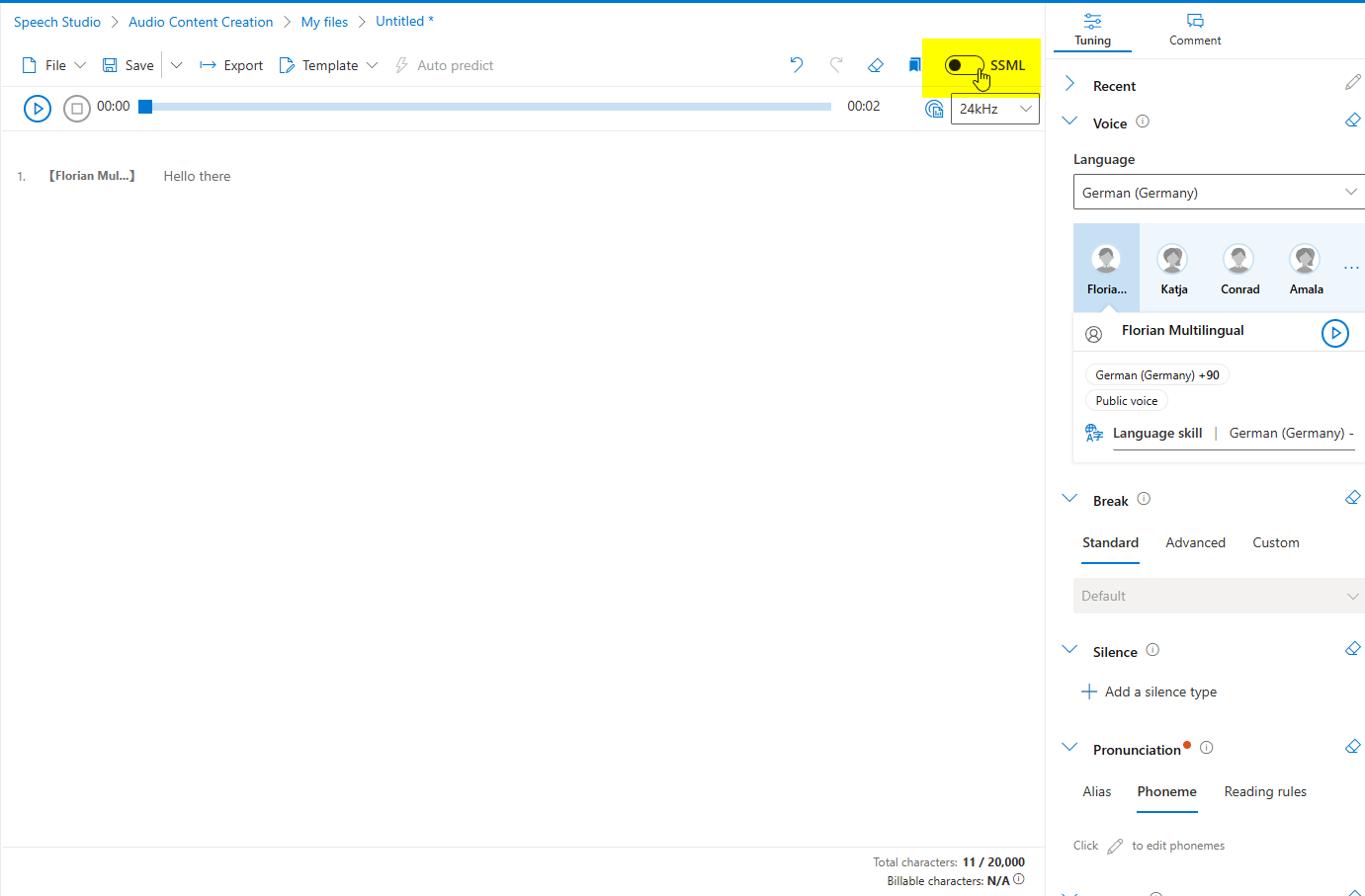The image size is (1365, 896).
Task: Click the audio quality report icon near 24kHz
Action: coord(934,109)
